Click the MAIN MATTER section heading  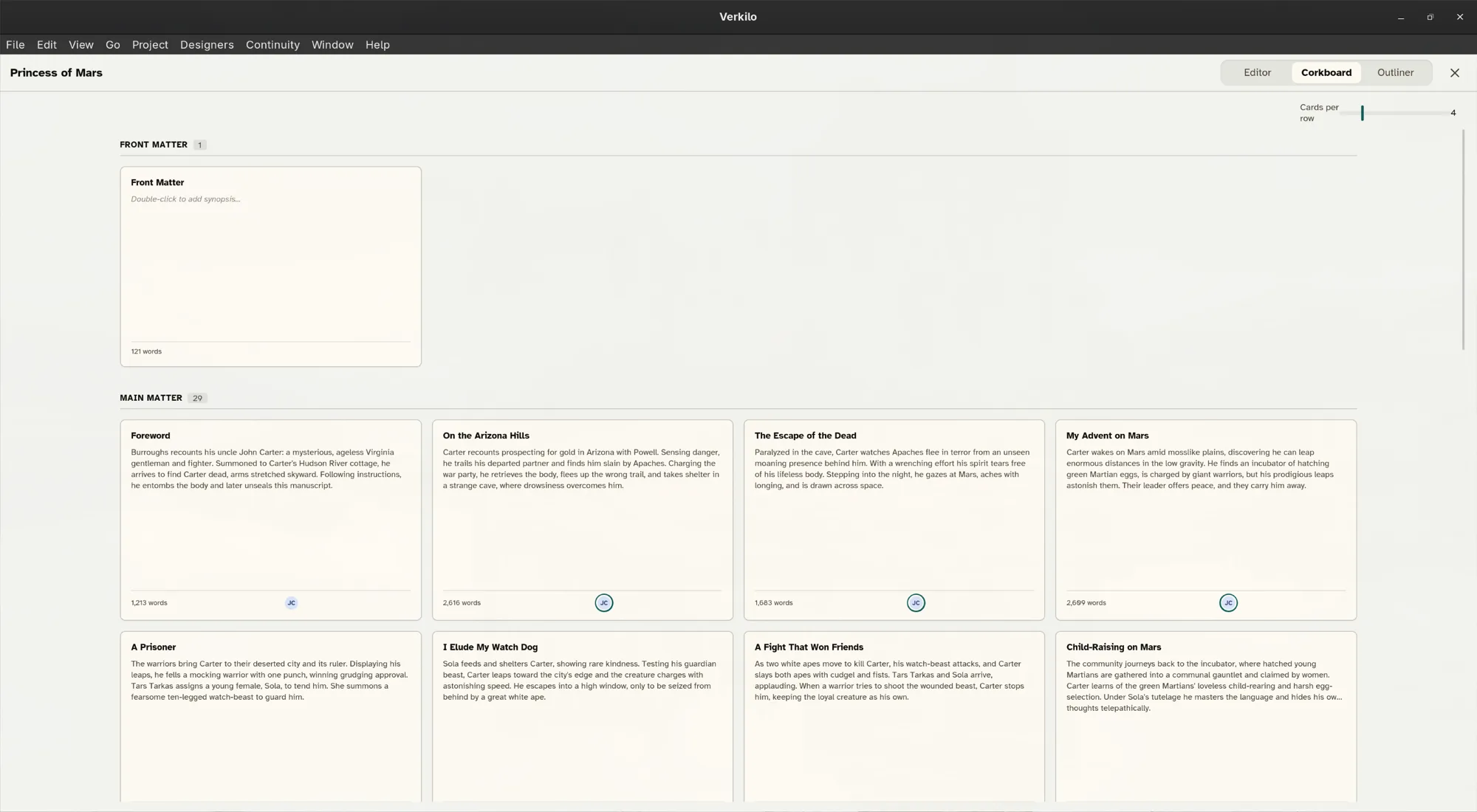pos(151,398)
